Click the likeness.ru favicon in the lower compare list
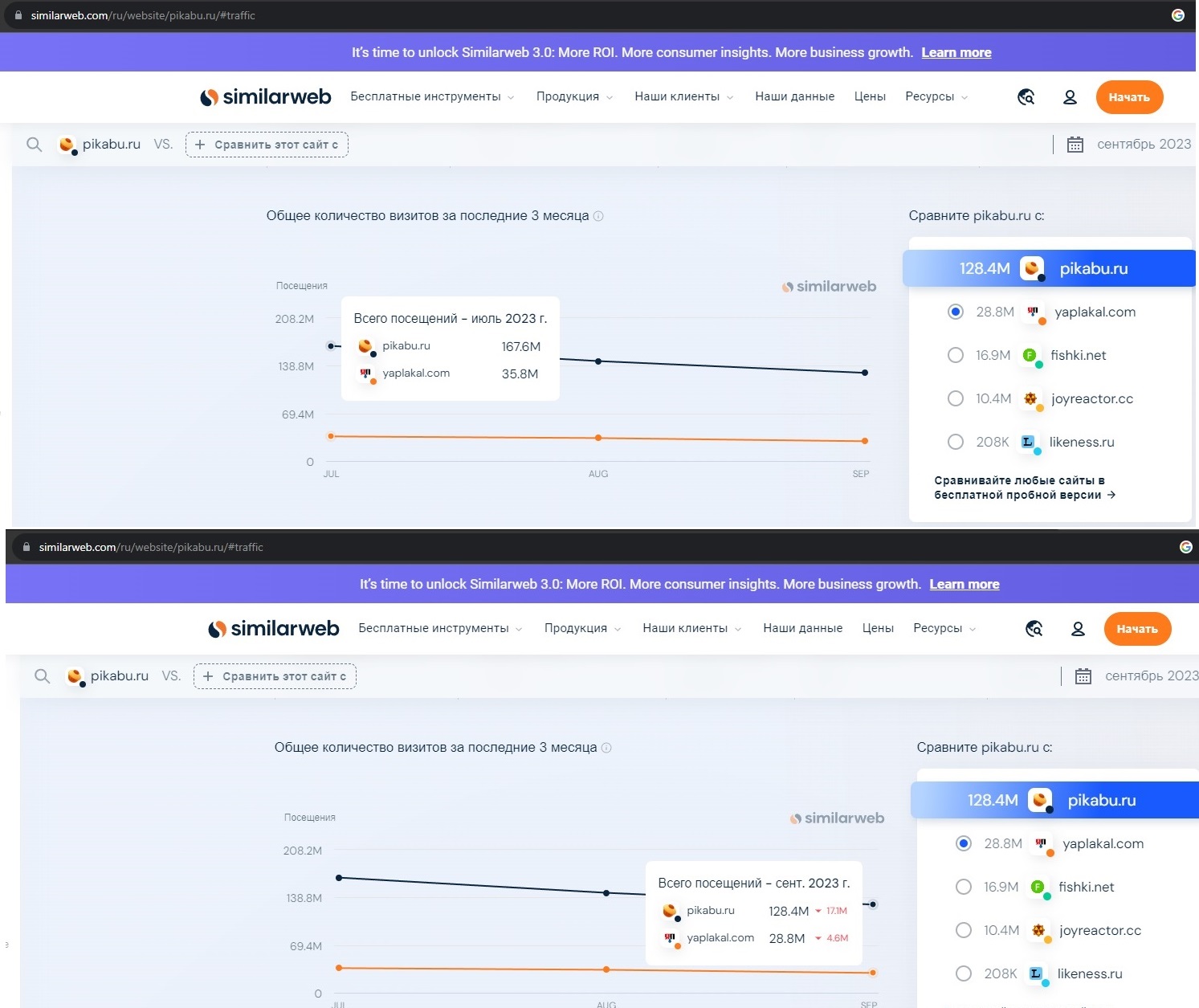The image size is (1199, 1008). pos(1037,974)
